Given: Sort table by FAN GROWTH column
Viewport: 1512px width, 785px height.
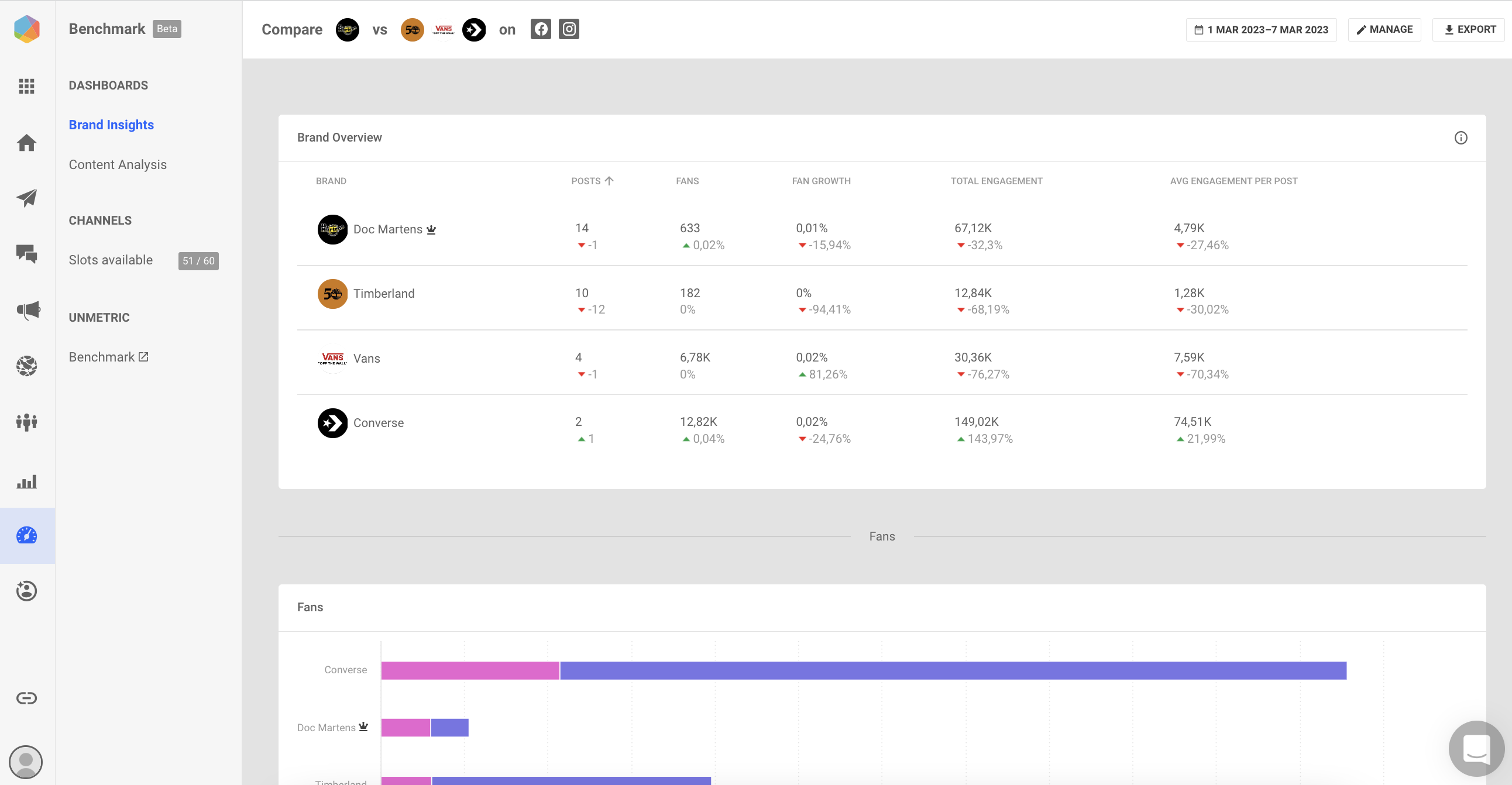Looking at the screenshot, I should click(821, 181).
